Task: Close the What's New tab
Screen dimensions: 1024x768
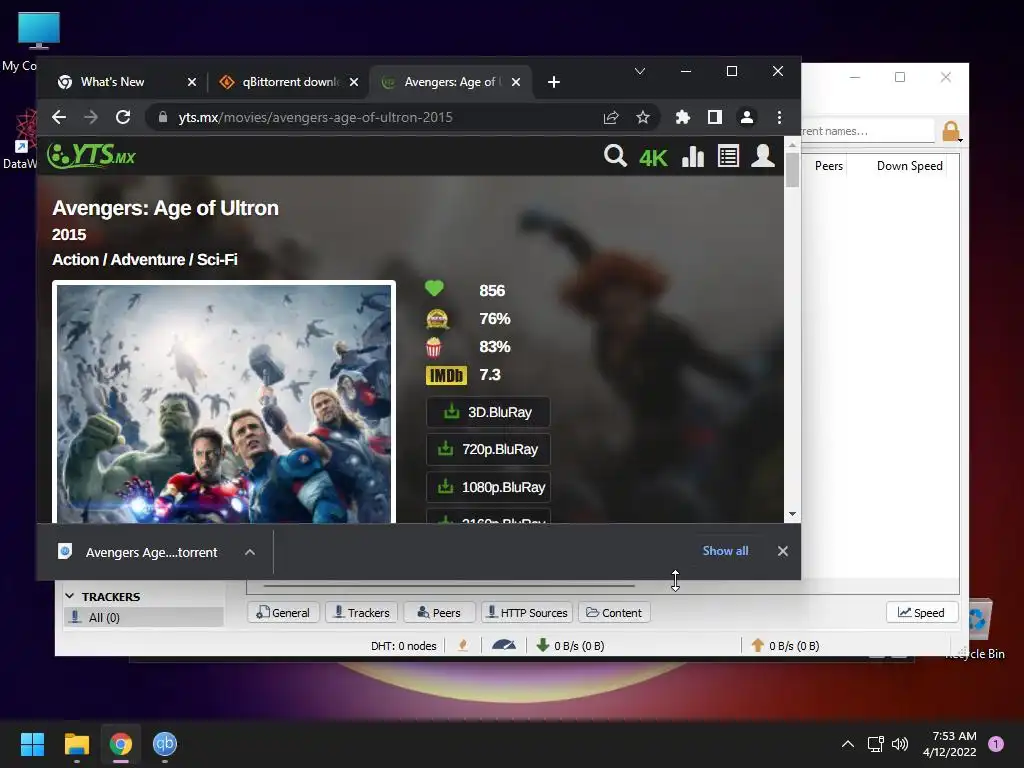Action: click(191, 82)
